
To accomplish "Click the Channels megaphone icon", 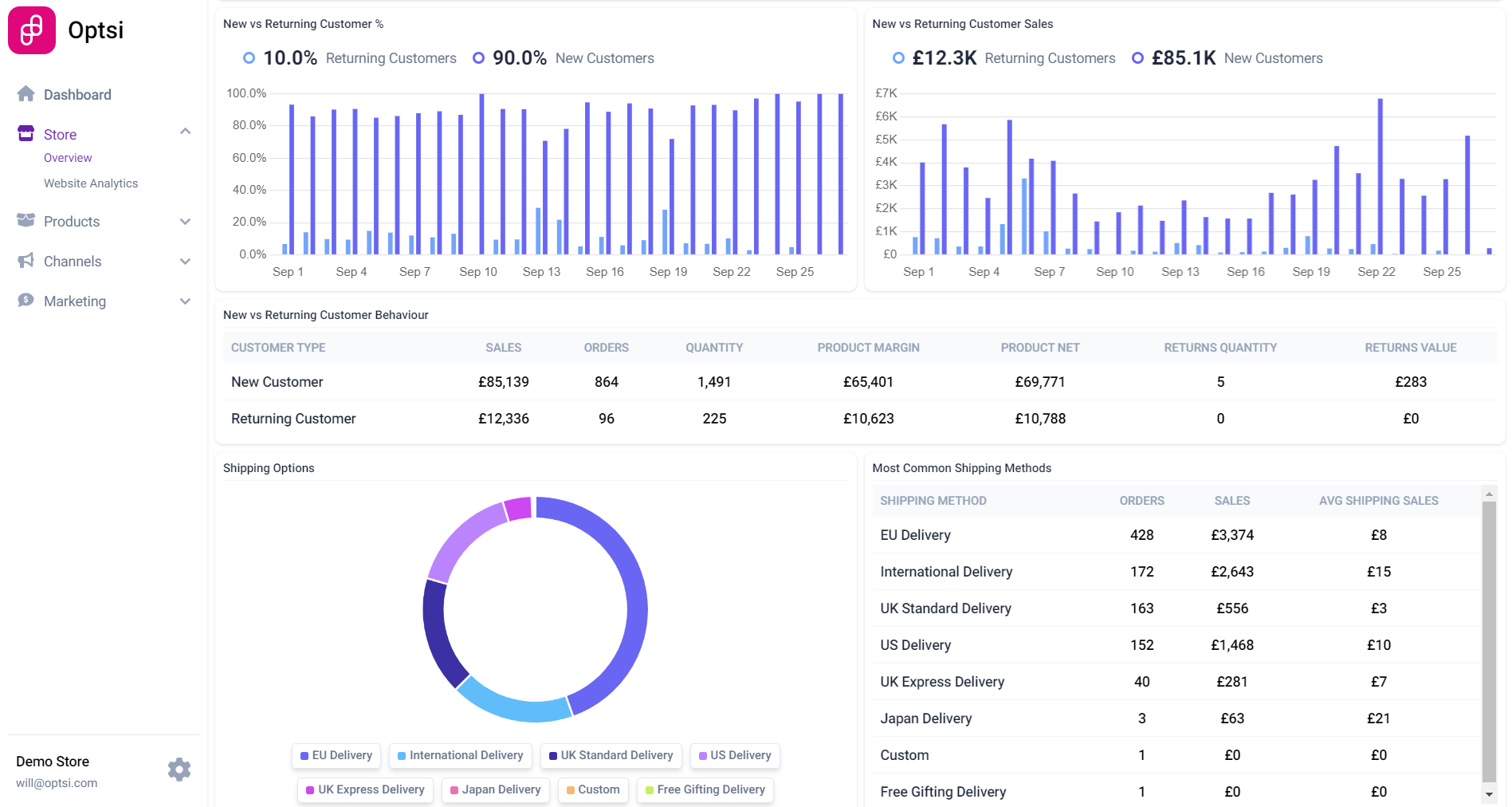I will (26, 260).
